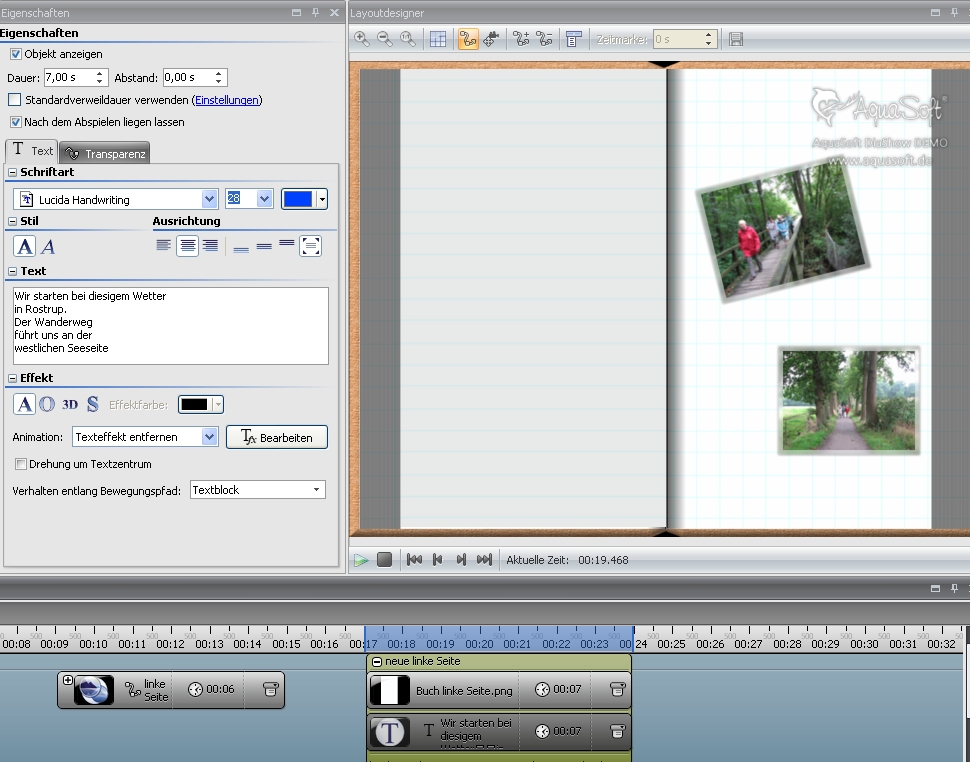The image size is (970, 762).
Task: Click the add motion path point icon
Action: pyautogui.click(x=521, y=39)
